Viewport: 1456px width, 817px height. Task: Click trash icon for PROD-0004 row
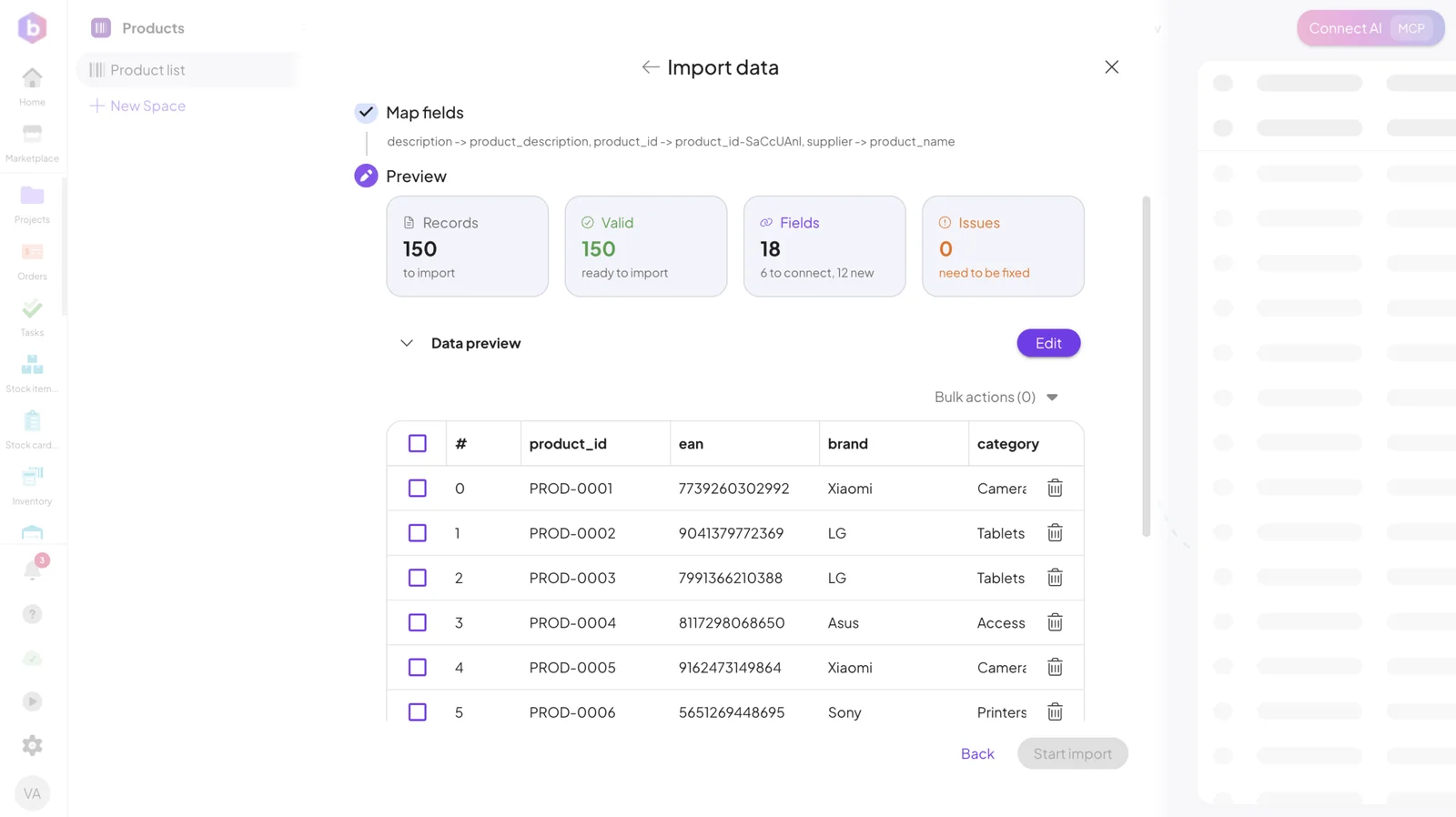(1055, 623)
